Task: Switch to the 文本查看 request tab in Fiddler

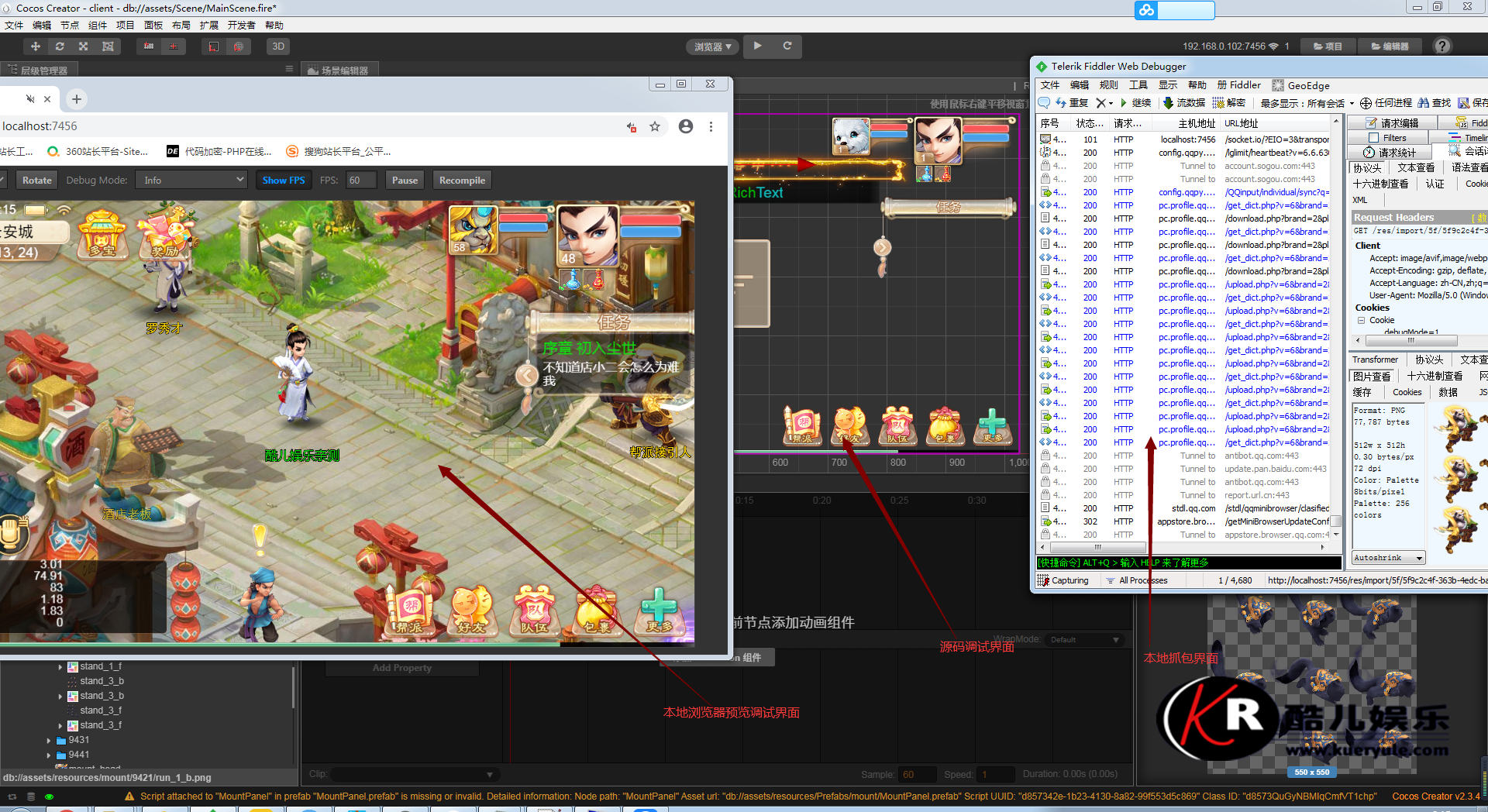Action: [x=1416, y=167]
